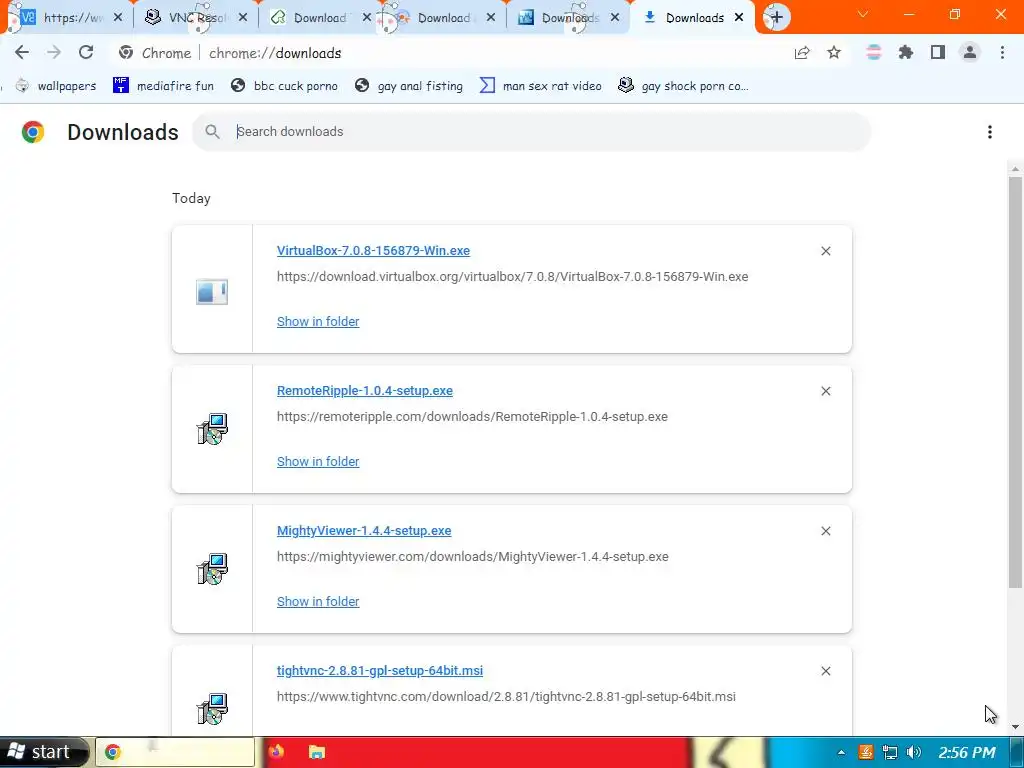
Task: Remove VirtualBox-7.0.8 entry from the list
Action: [825, 251]
